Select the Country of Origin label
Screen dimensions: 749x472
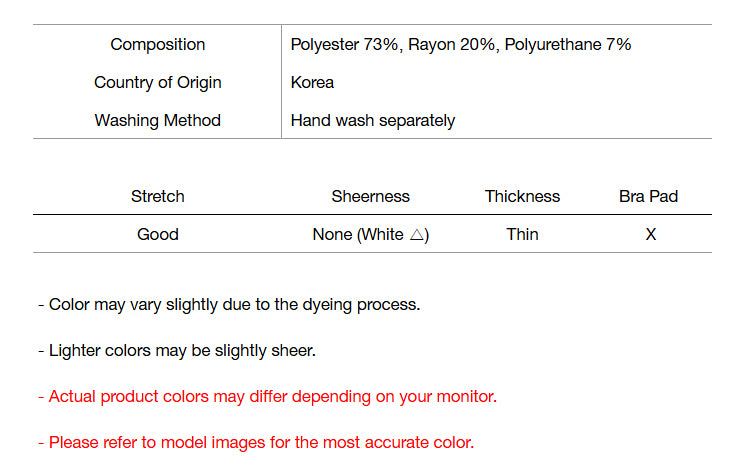158,82
